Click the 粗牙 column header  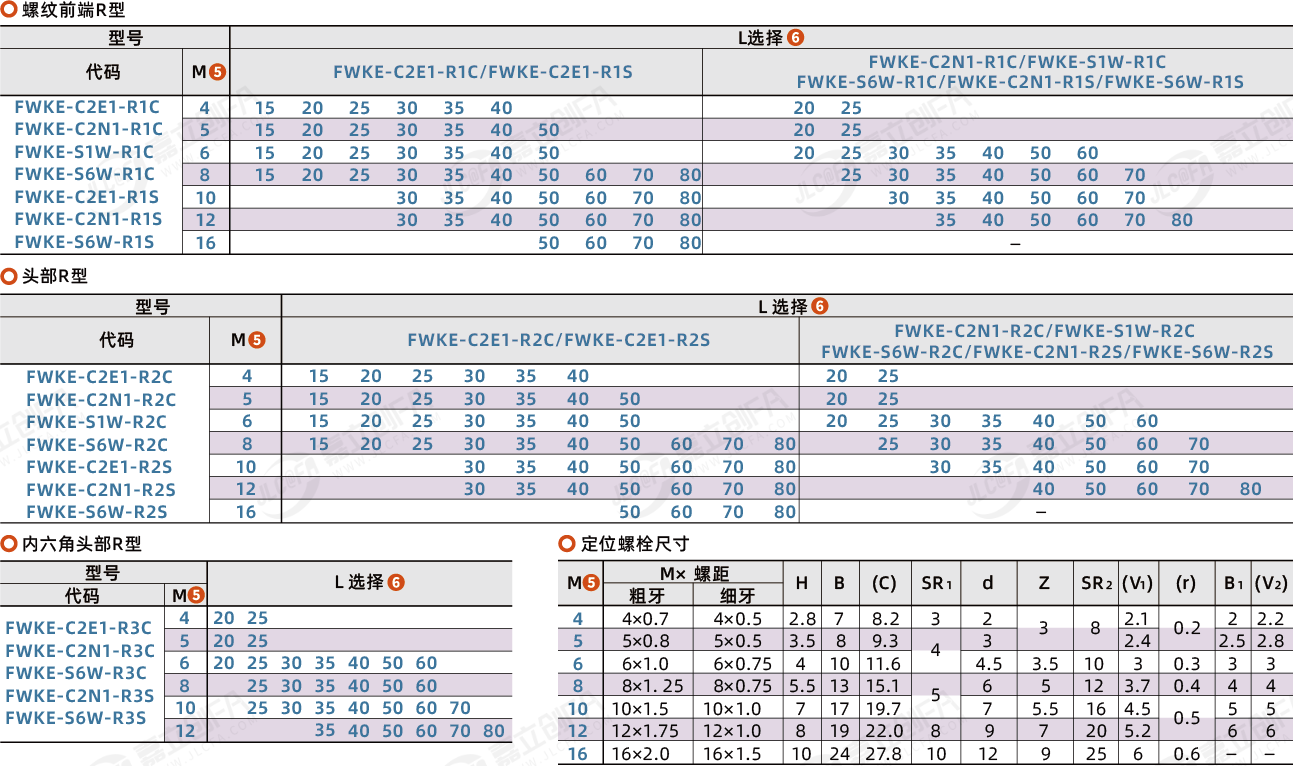(646, 596)
